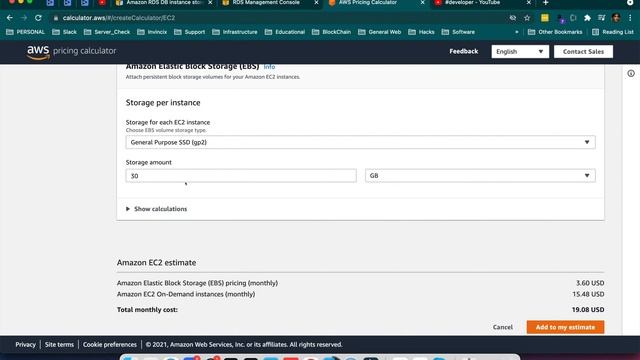
Task: Open the Invincix bookmarks folder
Action: click(152, 32)
